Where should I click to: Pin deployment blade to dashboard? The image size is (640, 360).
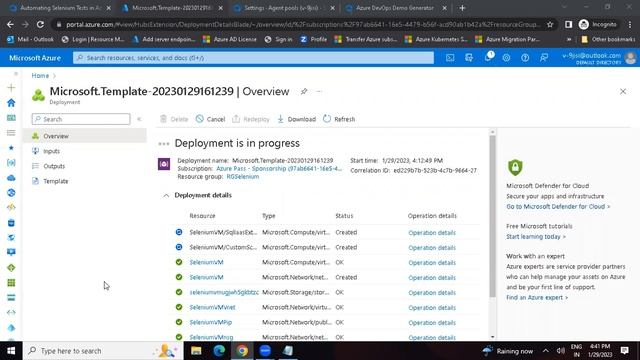[304, 91]
